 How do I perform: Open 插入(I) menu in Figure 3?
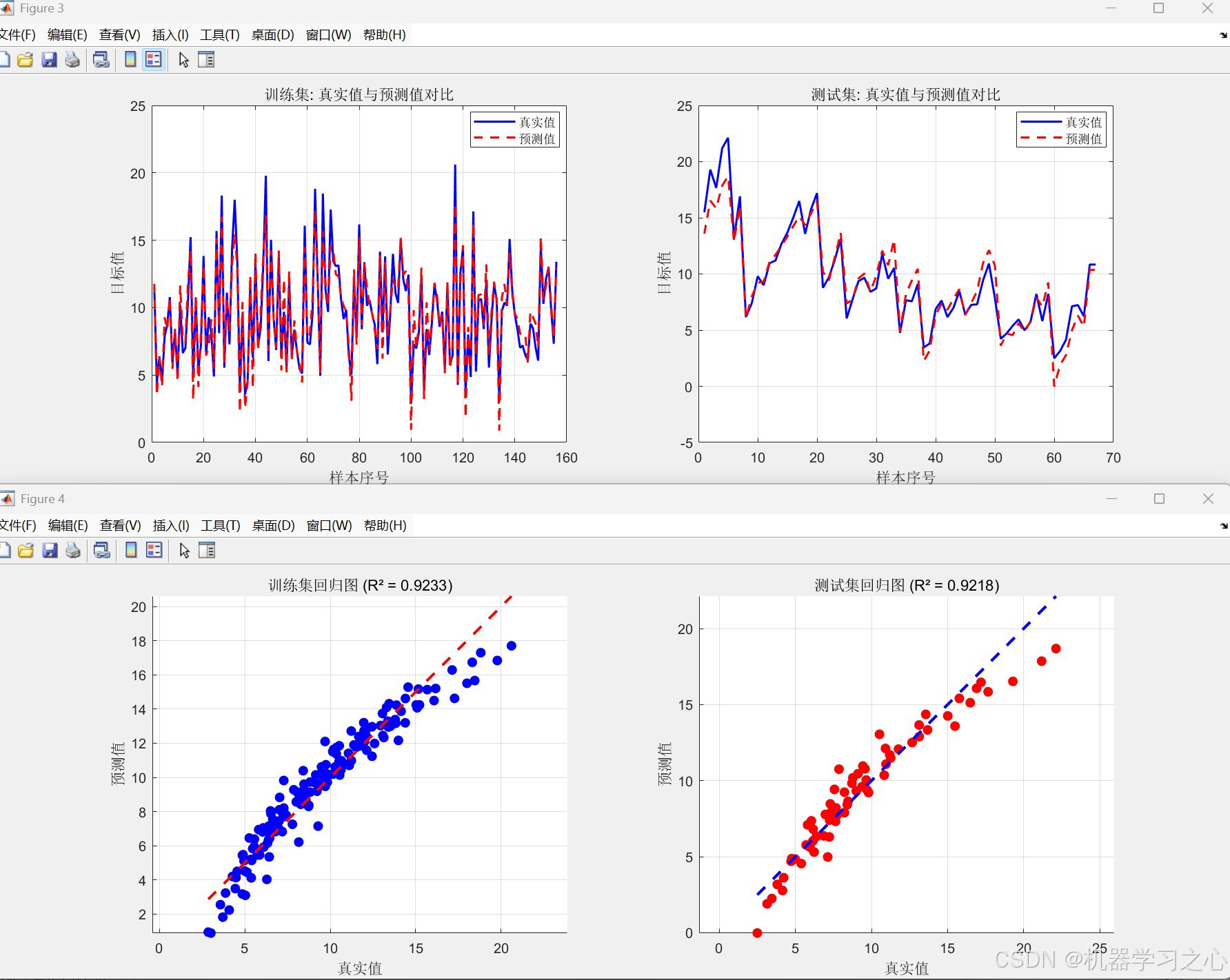[x=170, y=35]
